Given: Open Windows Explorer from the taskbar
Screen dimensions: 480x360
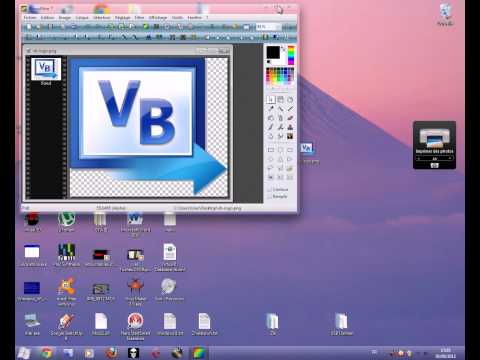Looking at the screenshot, I should click(68, 353).
